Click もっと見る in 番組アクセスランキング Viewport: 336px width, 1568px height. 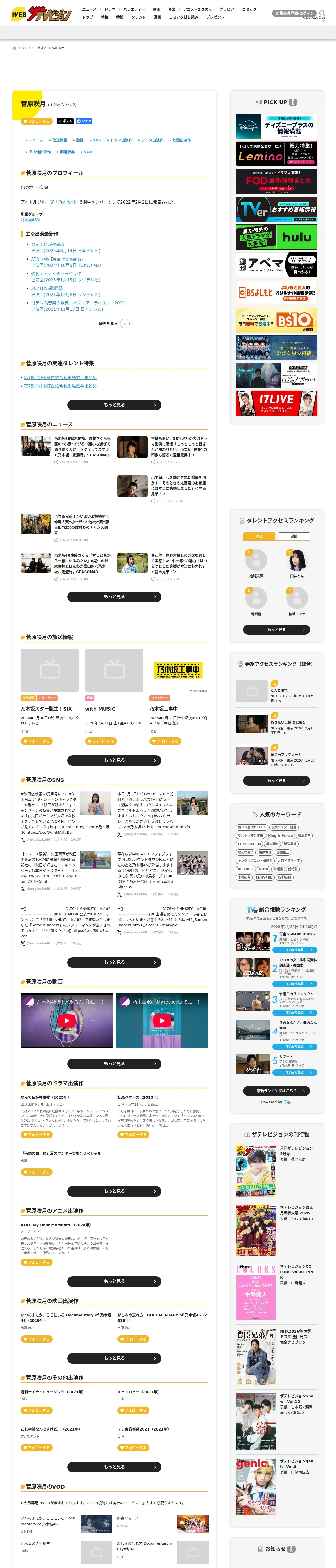(x=276, y=780)
